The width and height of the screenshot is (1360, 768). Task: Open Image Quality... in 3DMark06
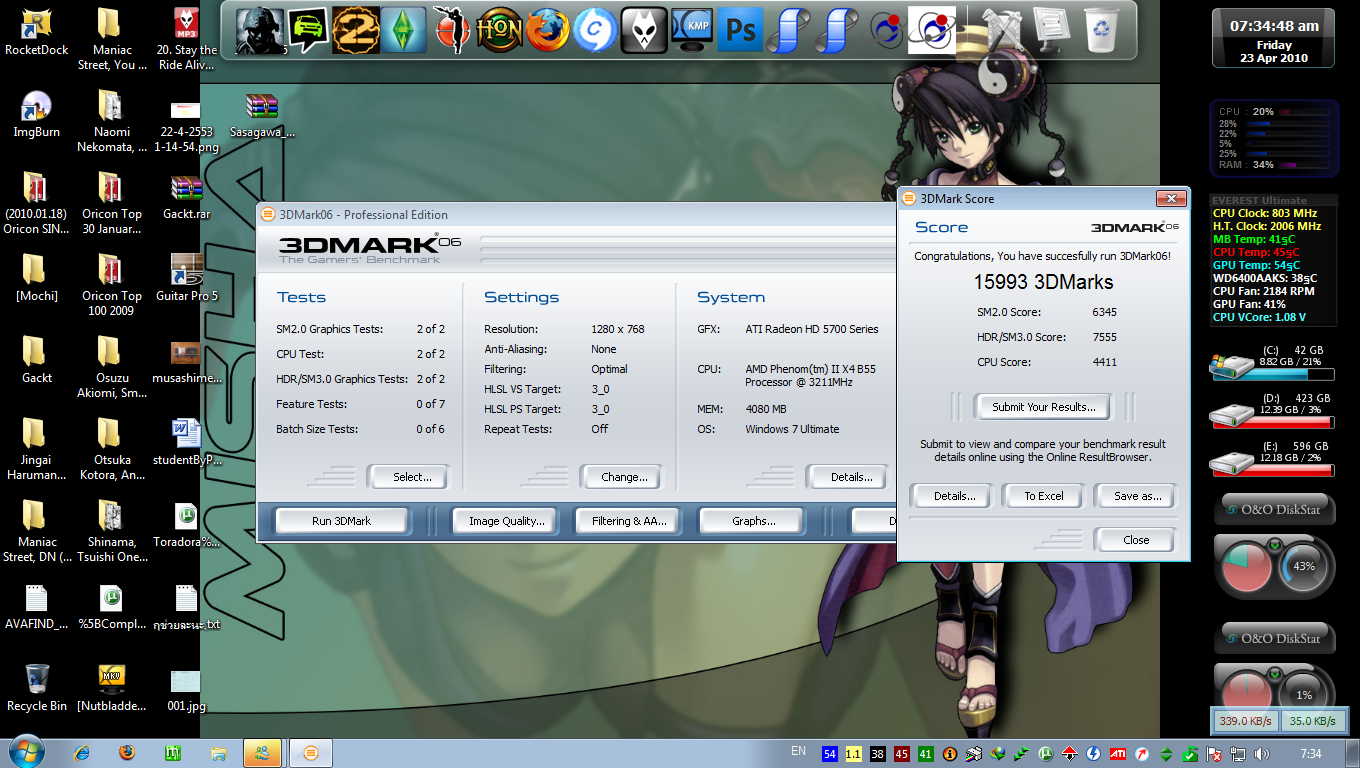[x=507, y=521]
